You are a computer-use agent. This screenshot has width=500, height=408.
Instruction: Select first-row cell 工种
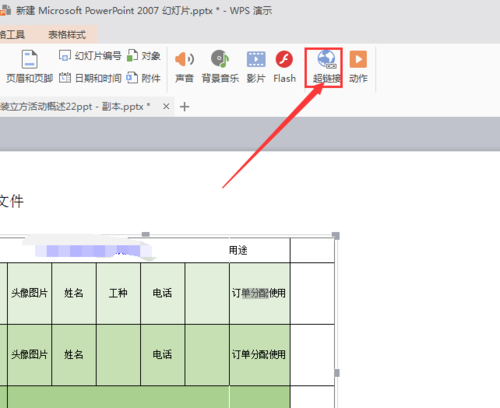tap(118, 293)
